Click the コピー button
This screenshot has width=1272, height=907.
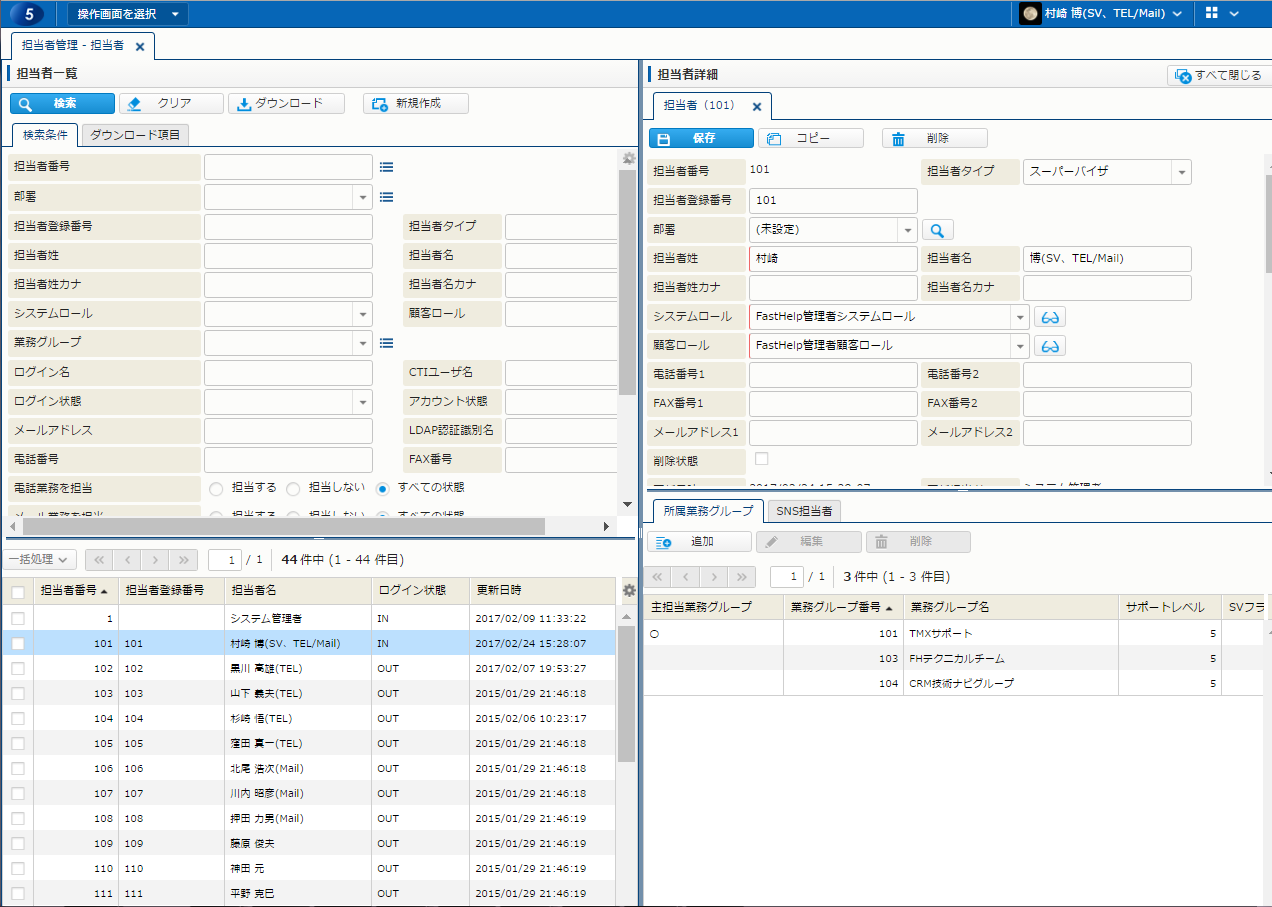point(810,139)
